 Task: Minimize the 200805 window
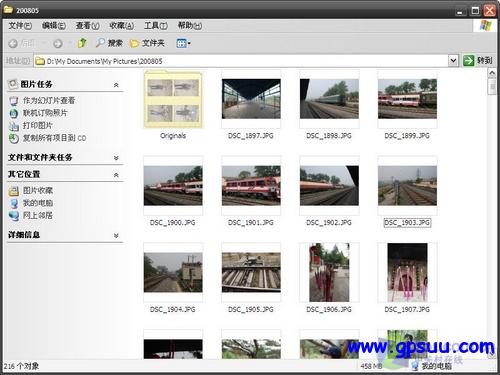pos(461,11)
